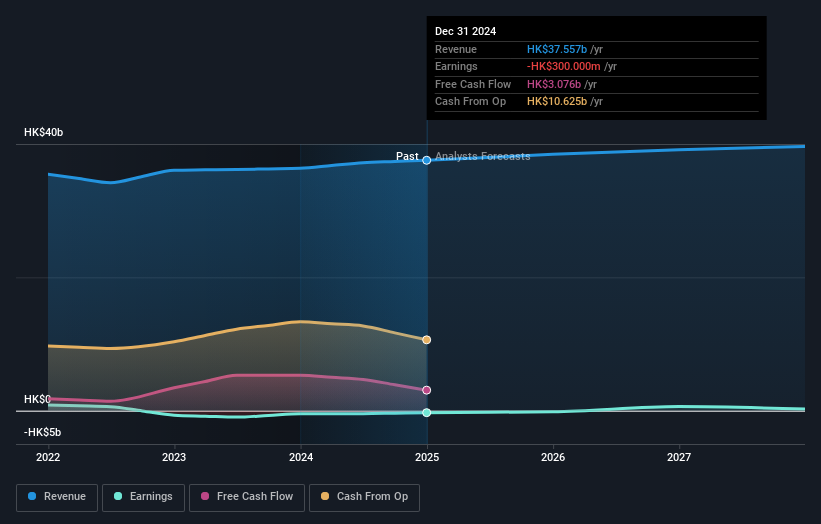Click the Dec 31 2024 tooltip date
The height and width of the screenshot is (524, 821).
(465, 31)
